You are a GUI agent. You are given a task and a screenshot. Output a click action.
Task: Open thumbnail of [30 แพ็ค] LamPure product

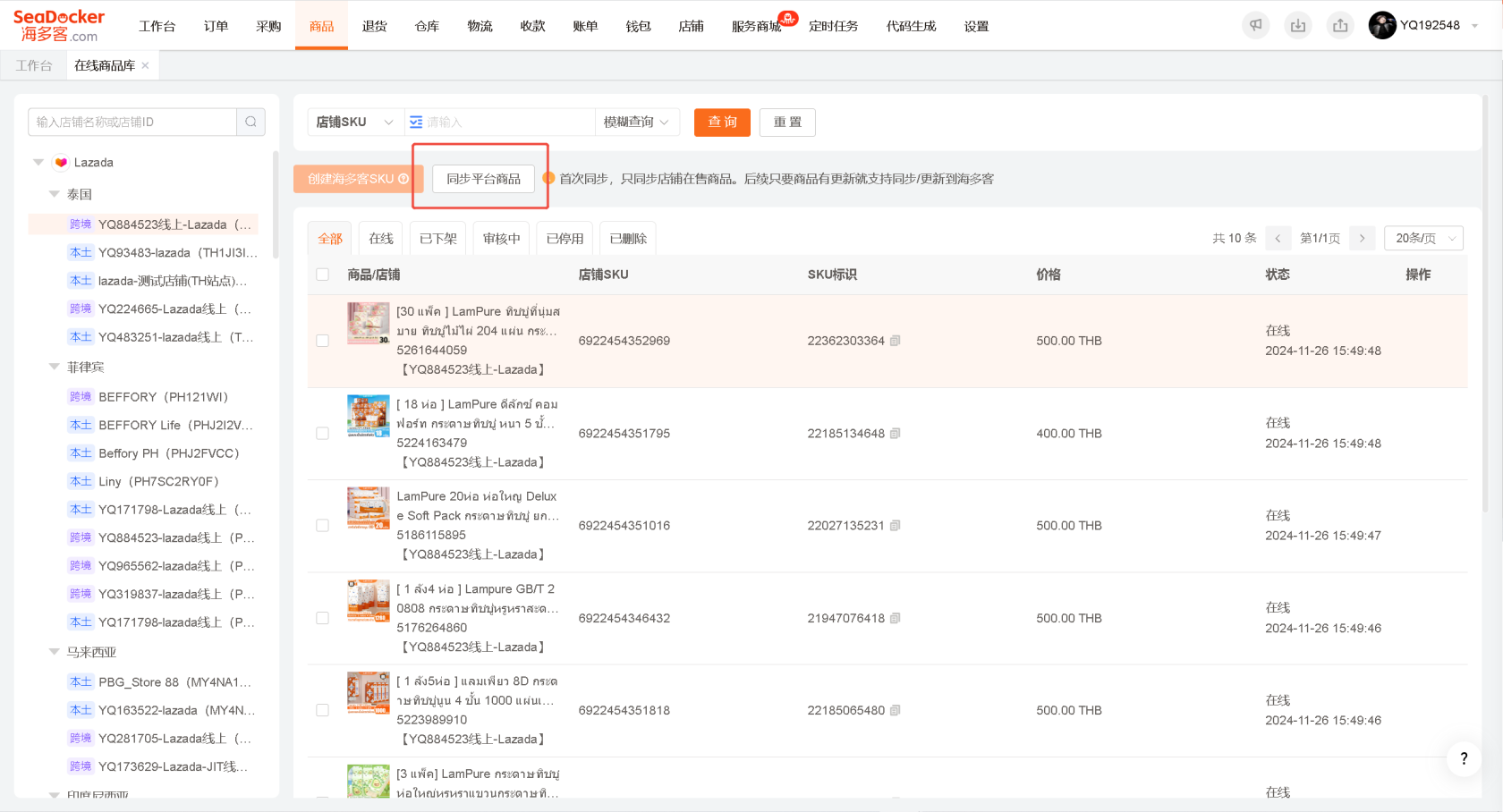(x=369, y=324)
